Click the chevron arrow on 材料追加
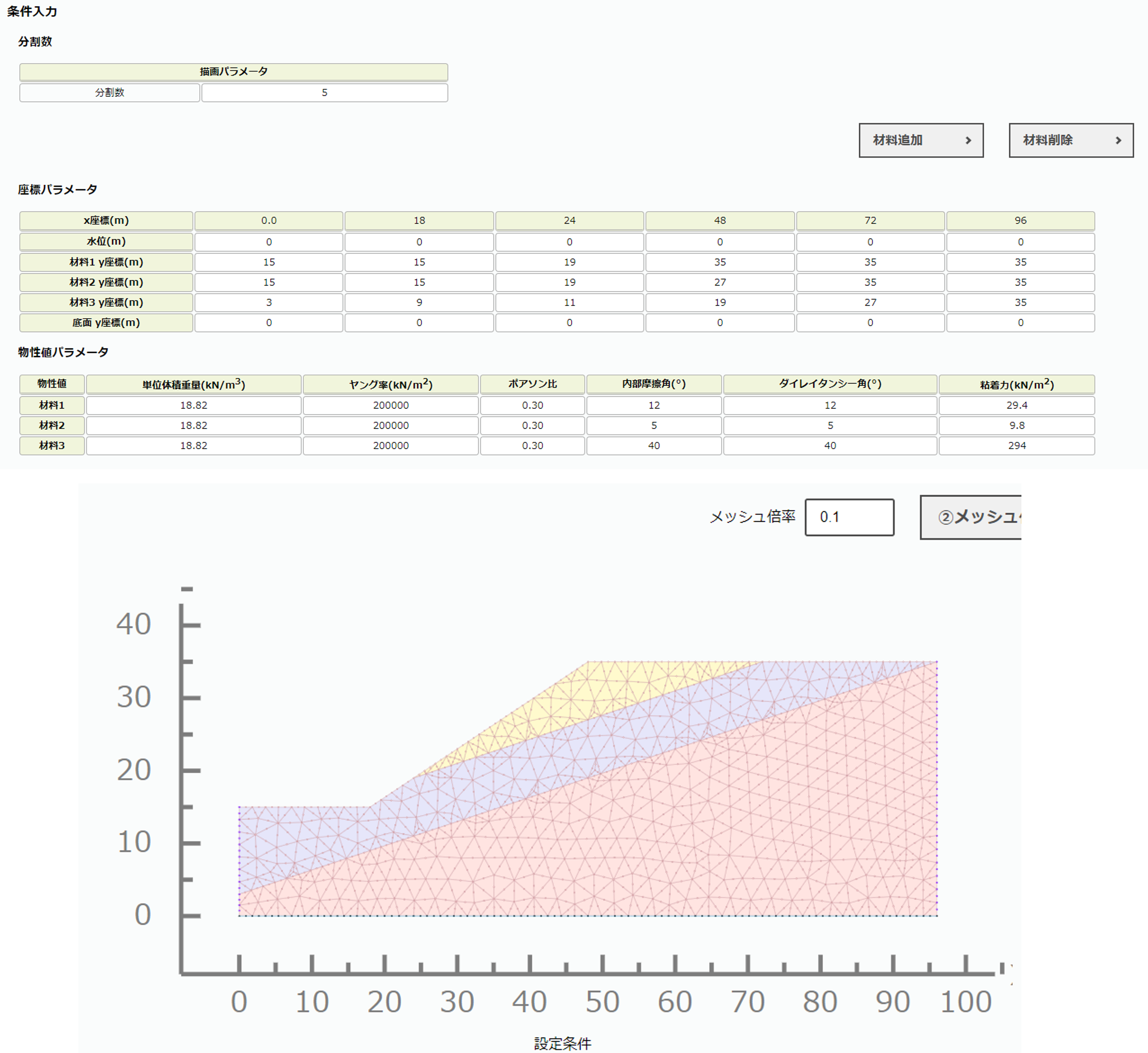1148x1053 pixels. click(968, 140)
